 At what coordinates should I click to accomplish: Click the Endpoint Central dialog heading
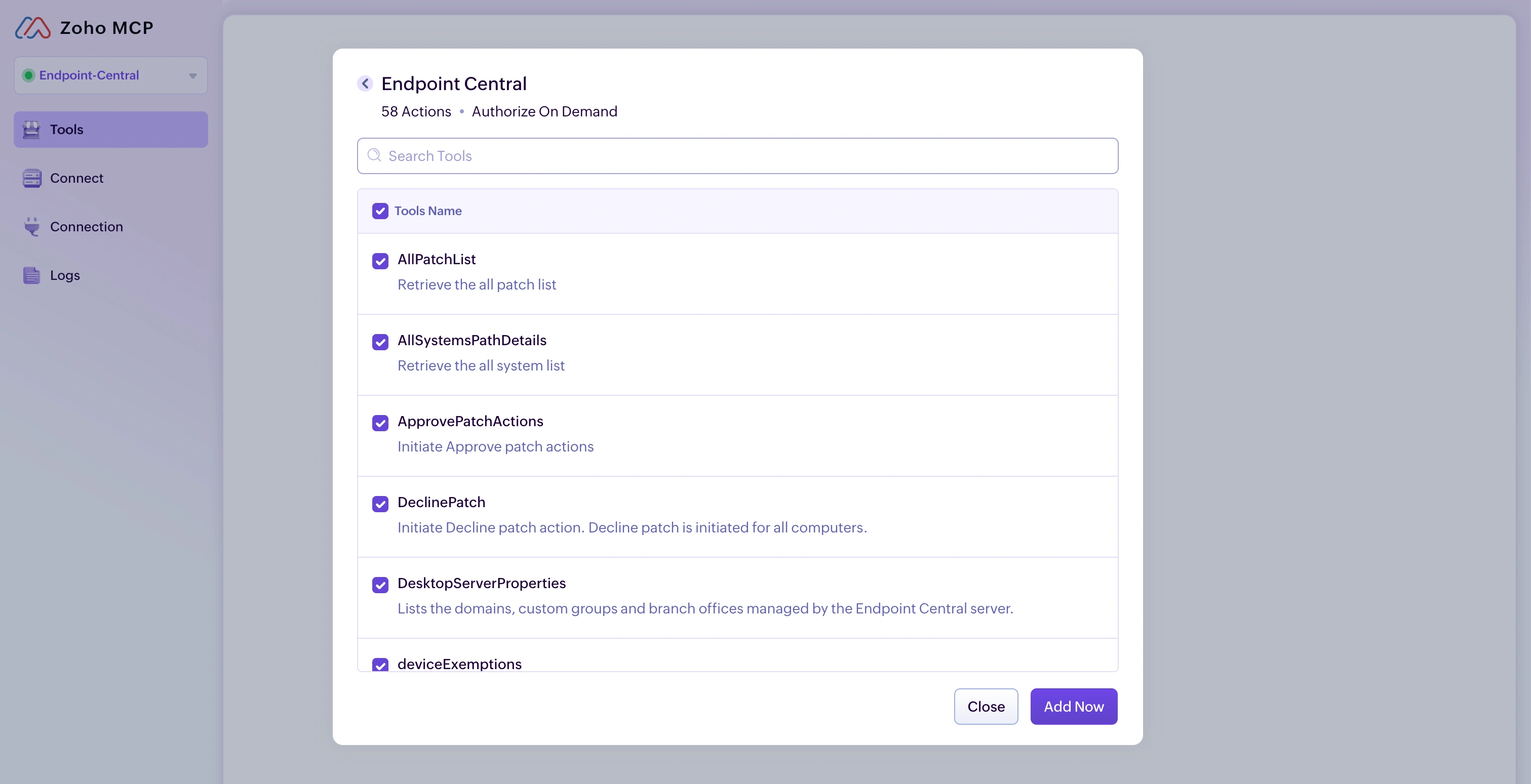coord(454,84)
